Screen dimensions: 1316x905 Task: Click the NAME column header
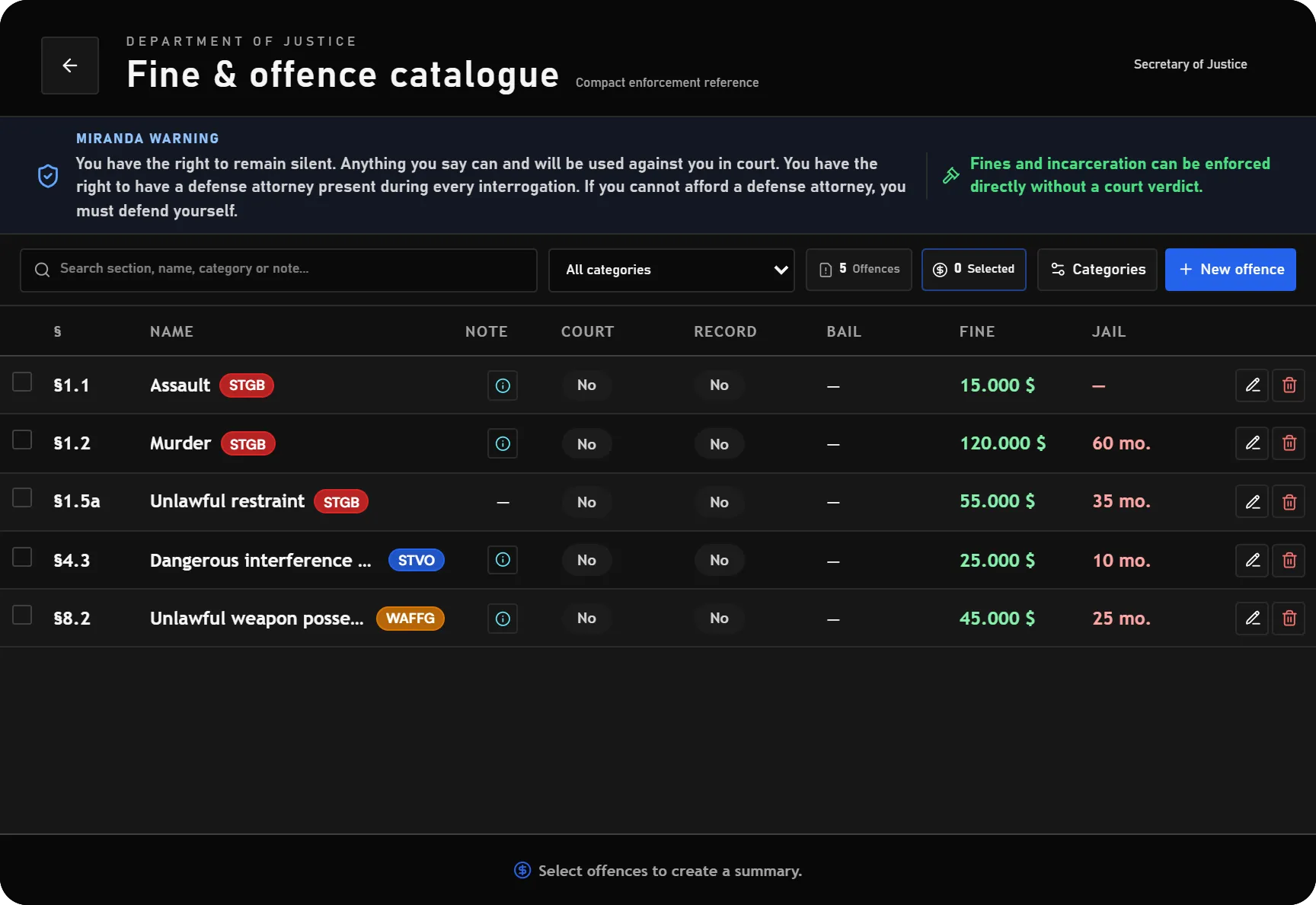click(x=171, y=331)
